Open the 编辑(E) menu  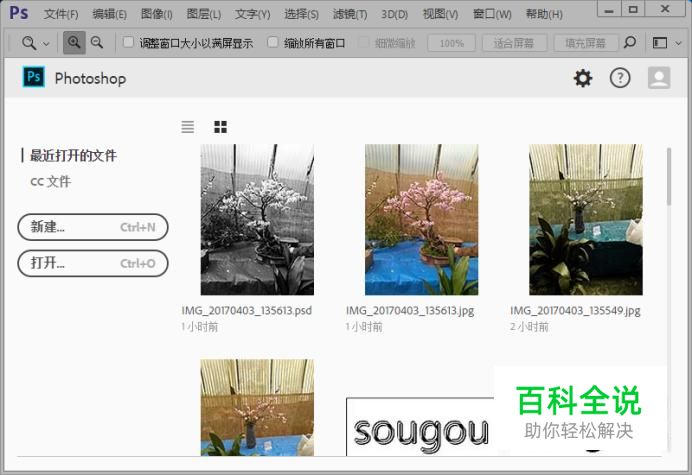coord(109,14)
